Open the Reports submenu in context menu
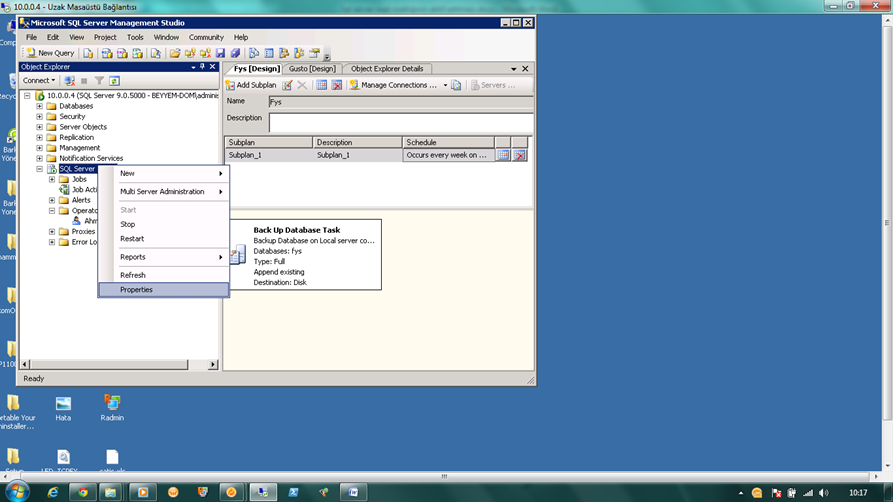 click(164, 257)
